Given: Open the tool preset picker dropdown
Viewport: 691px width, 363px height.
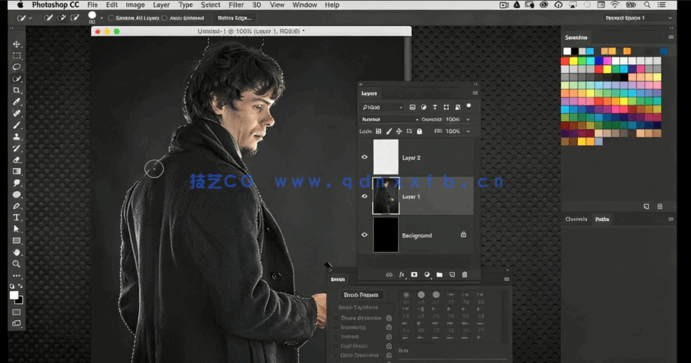Looking at the screenshot, I should coord(30,18).
